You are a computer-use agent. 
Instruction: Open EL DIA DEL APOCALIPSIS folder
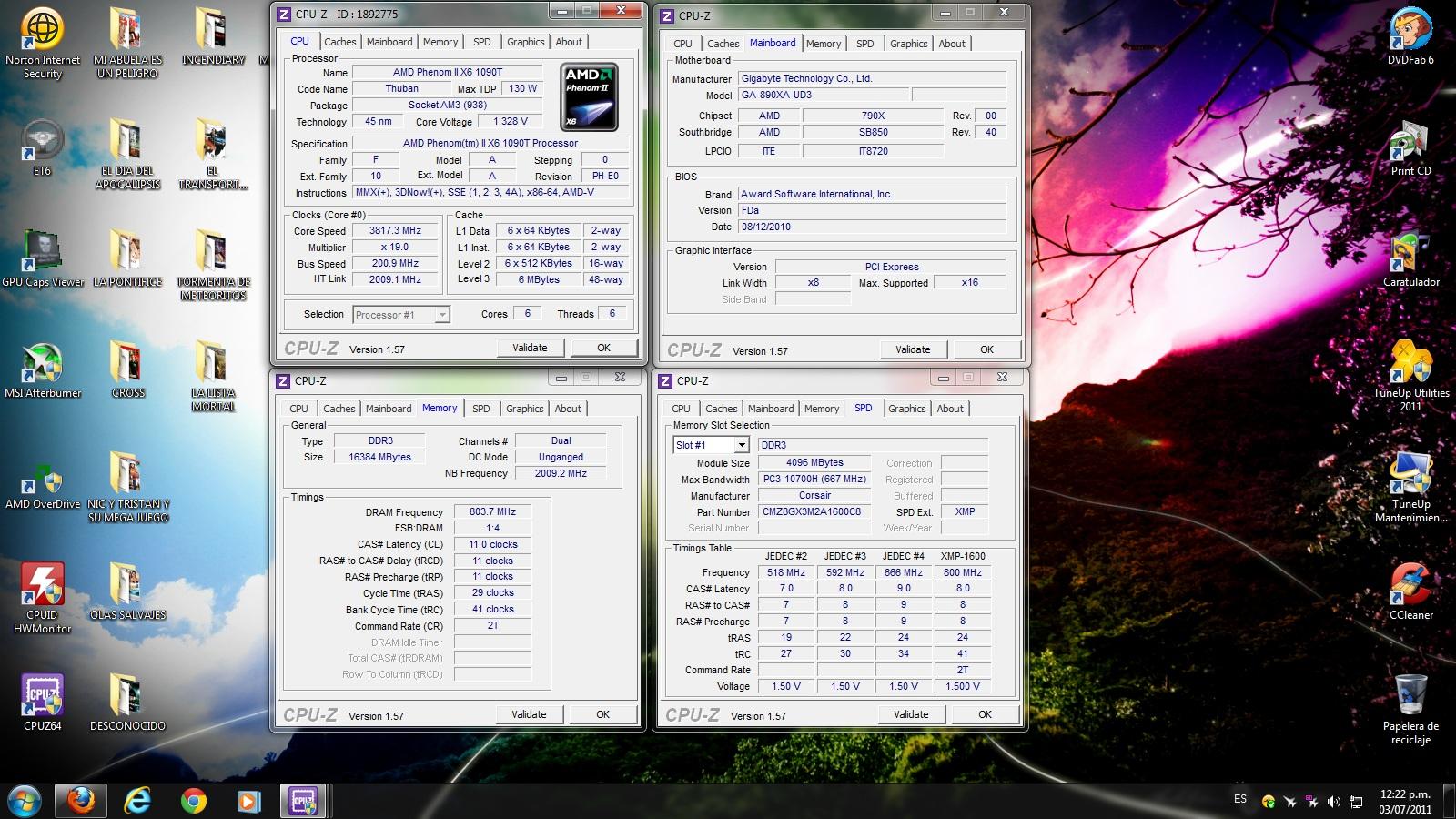[127, 155]
